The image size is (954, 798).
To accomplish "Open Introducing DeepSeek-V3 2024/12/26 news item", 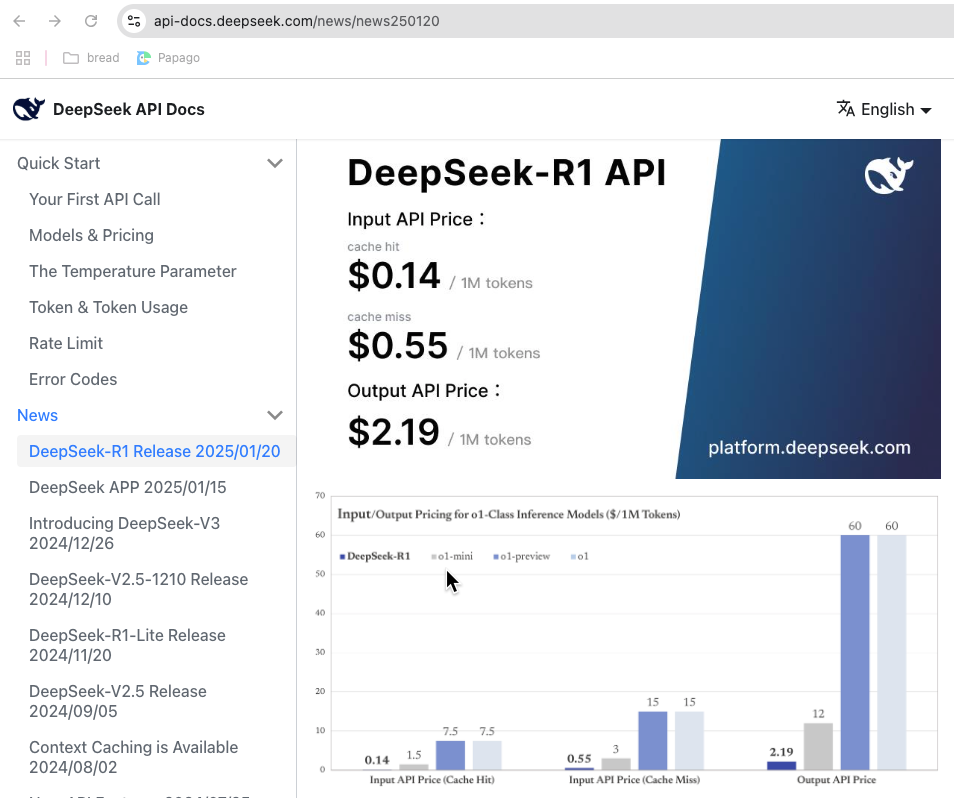I will click(125, 533).
